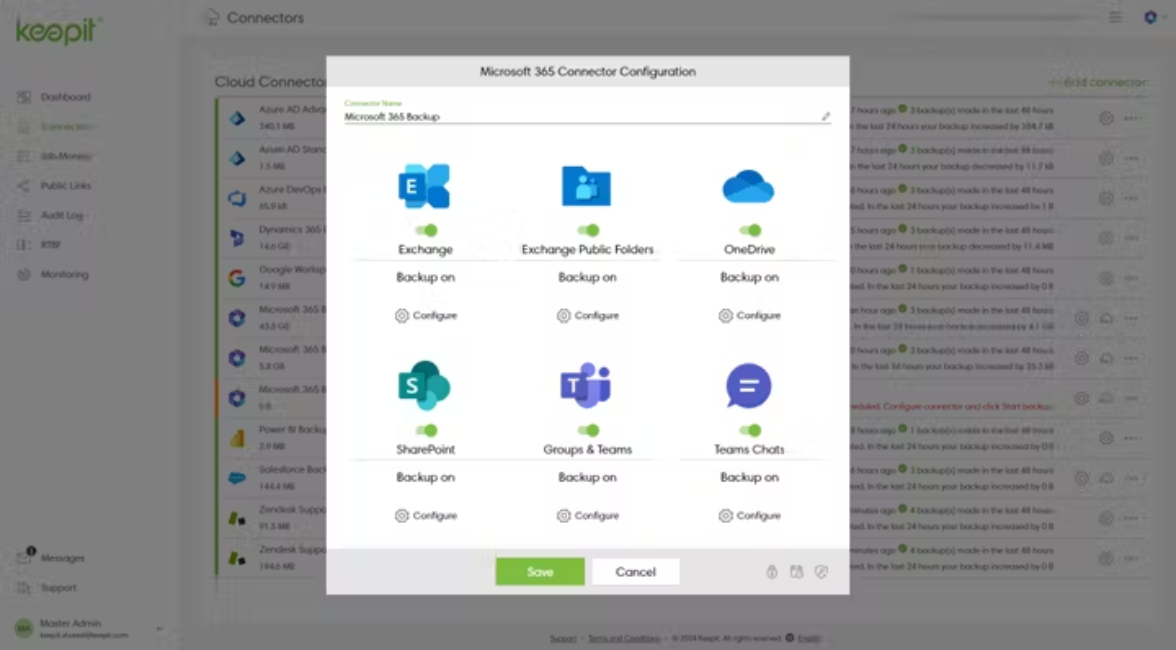Click the OneDrive cloud icon
The image size is (1176, 650).
748,187
